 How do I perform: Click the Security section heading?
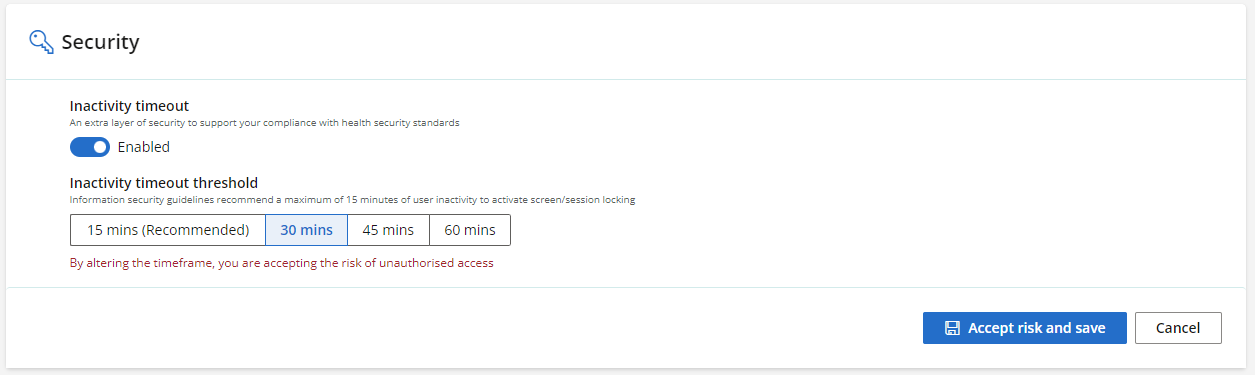(x=100, y=42)
